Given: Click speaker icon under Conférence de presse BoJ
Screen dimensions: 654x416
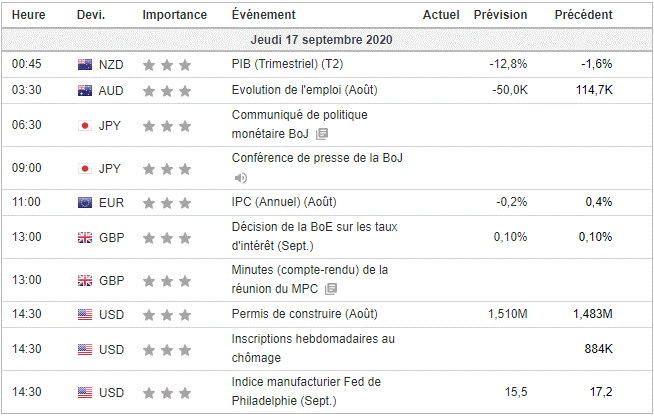Looking at the screenshot, I should (240, 178).
